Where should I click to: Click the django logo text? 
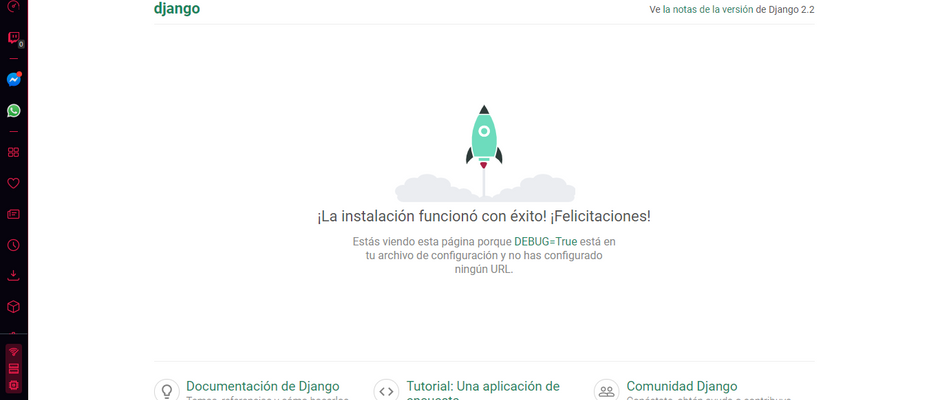coord(177,8)
